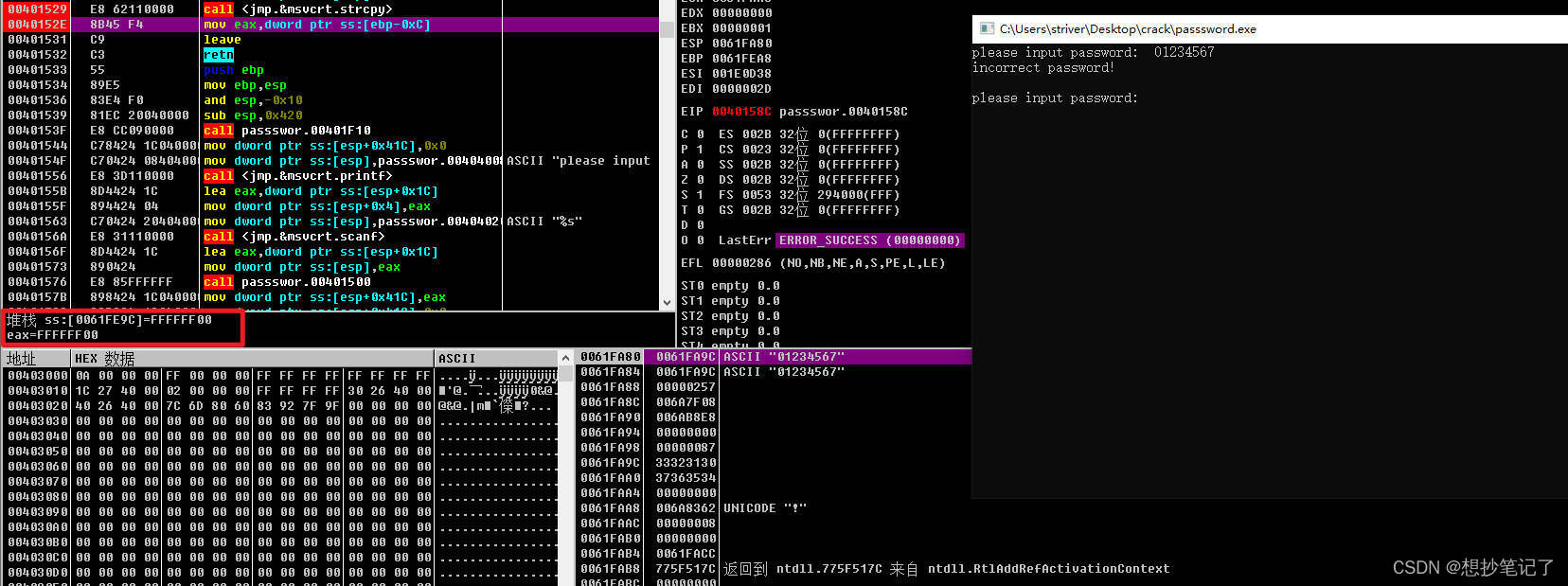
Task: Click the console window title bar icon
Action: 987,28
